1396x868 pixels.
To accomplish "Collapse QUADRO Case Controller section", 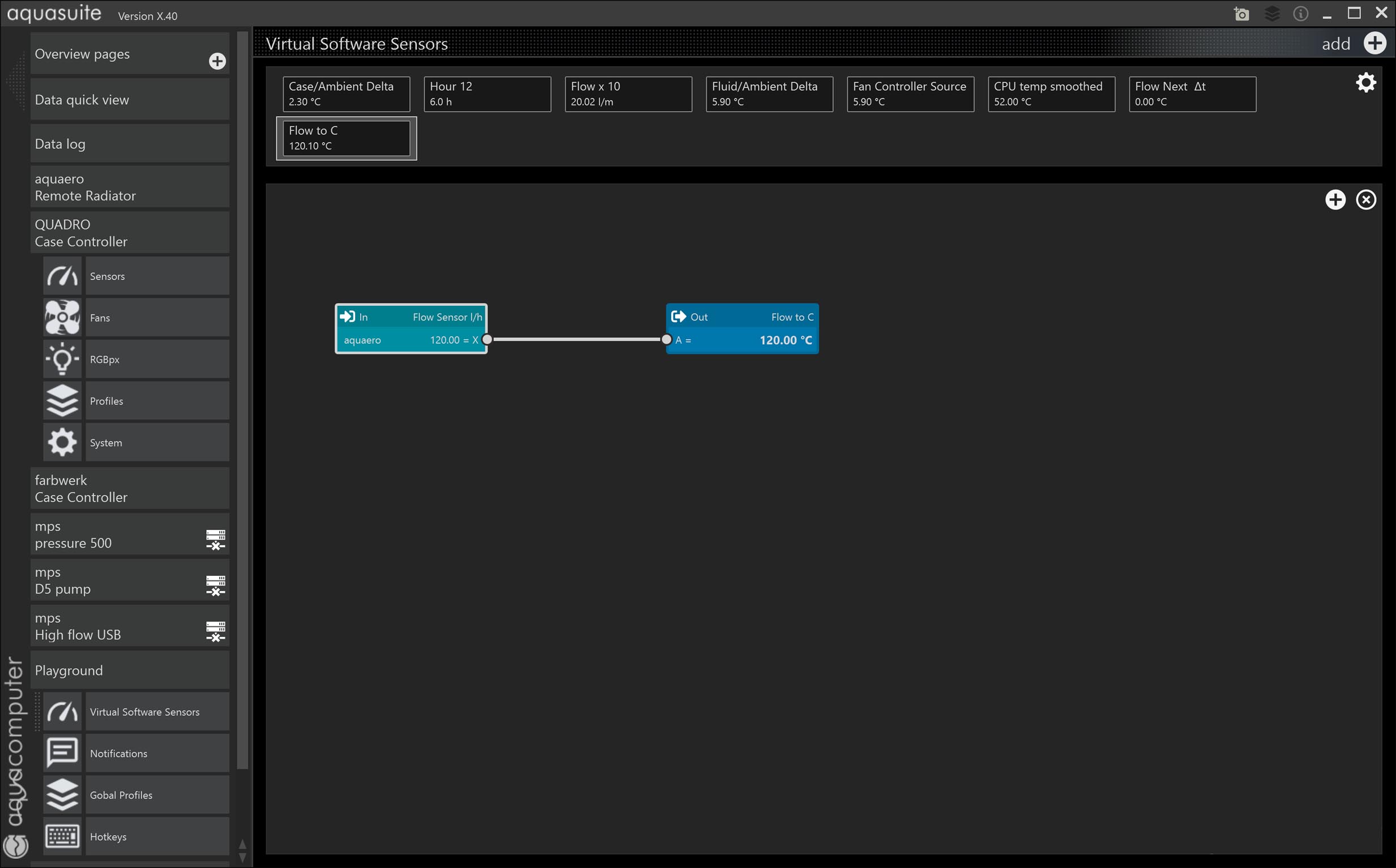I will [x=130, y=233].
